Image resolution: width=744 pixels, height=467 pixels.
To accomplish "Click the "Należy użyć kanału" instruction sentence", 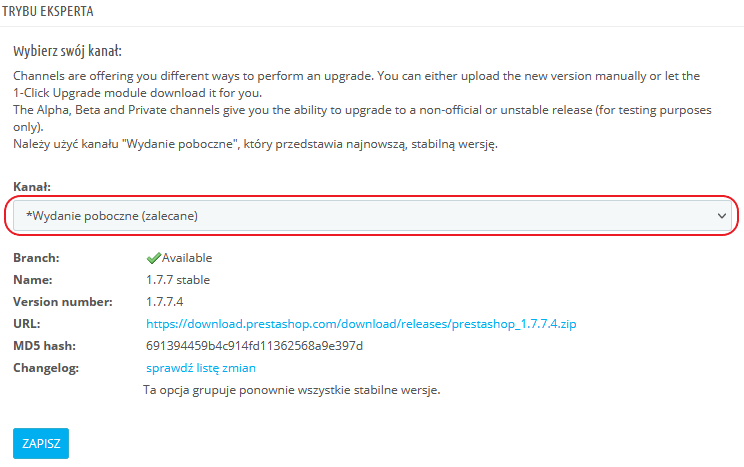I will pos(255,144).
